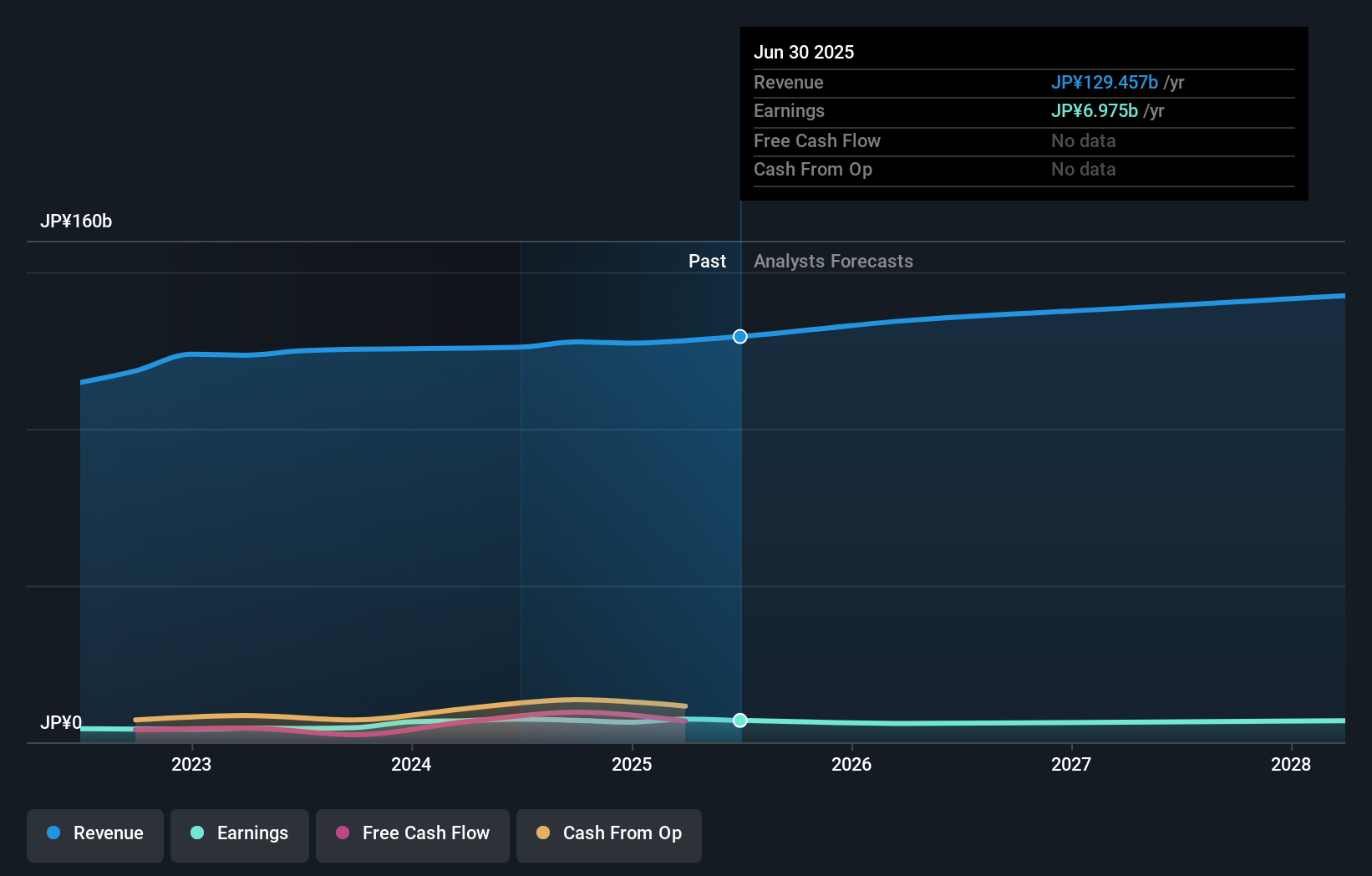This screenshot has height=876, width=1372.
Task: Click the 2024 x-axis label
Action: click(411, 764)
